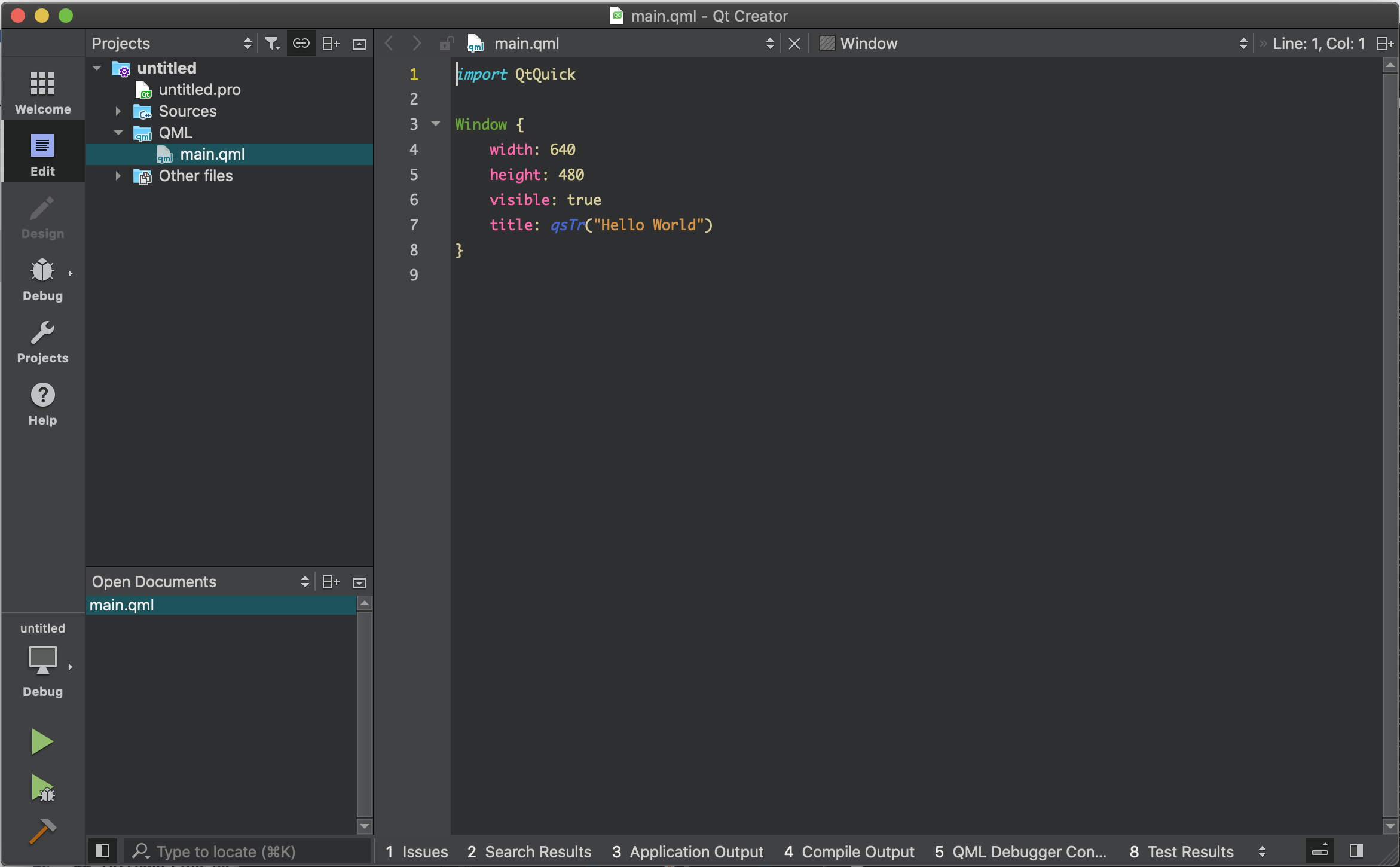Click the editor vertical scrollbar
The image size is (1400, 867).
click(x=1390, y=445)
